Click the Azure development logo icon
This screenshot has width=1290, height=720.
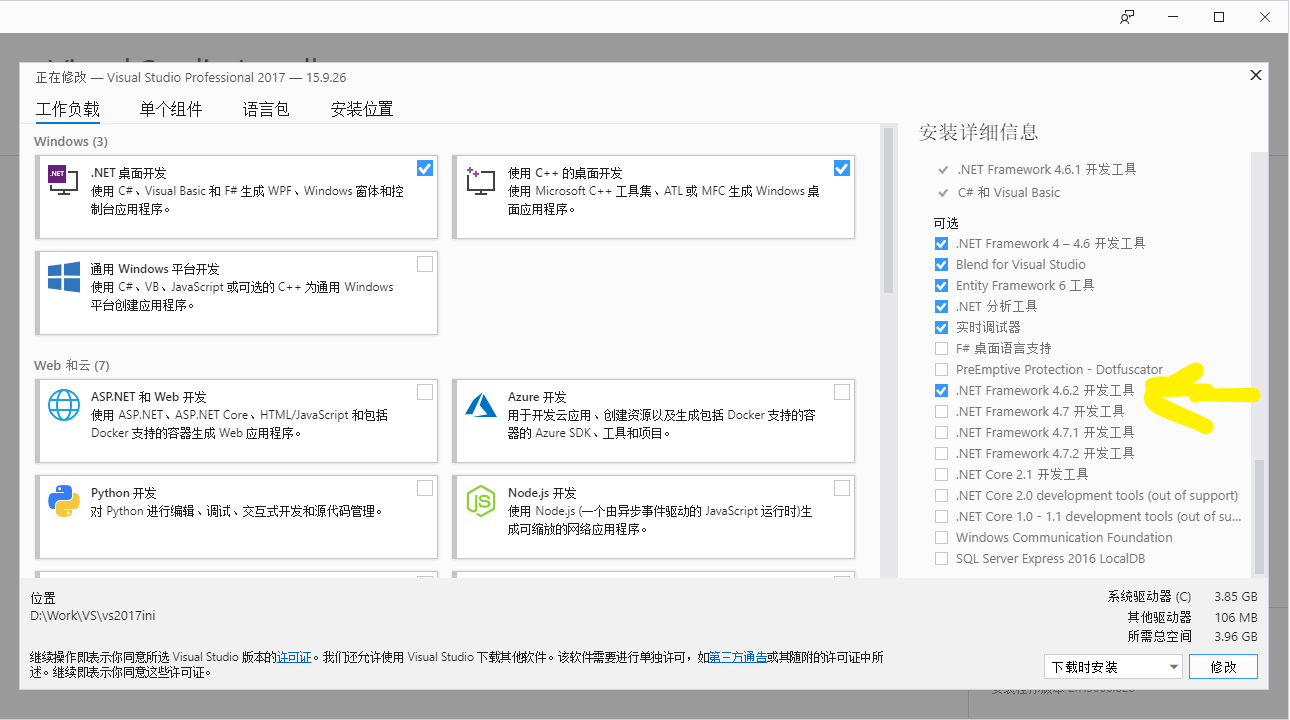click(480, 405)
